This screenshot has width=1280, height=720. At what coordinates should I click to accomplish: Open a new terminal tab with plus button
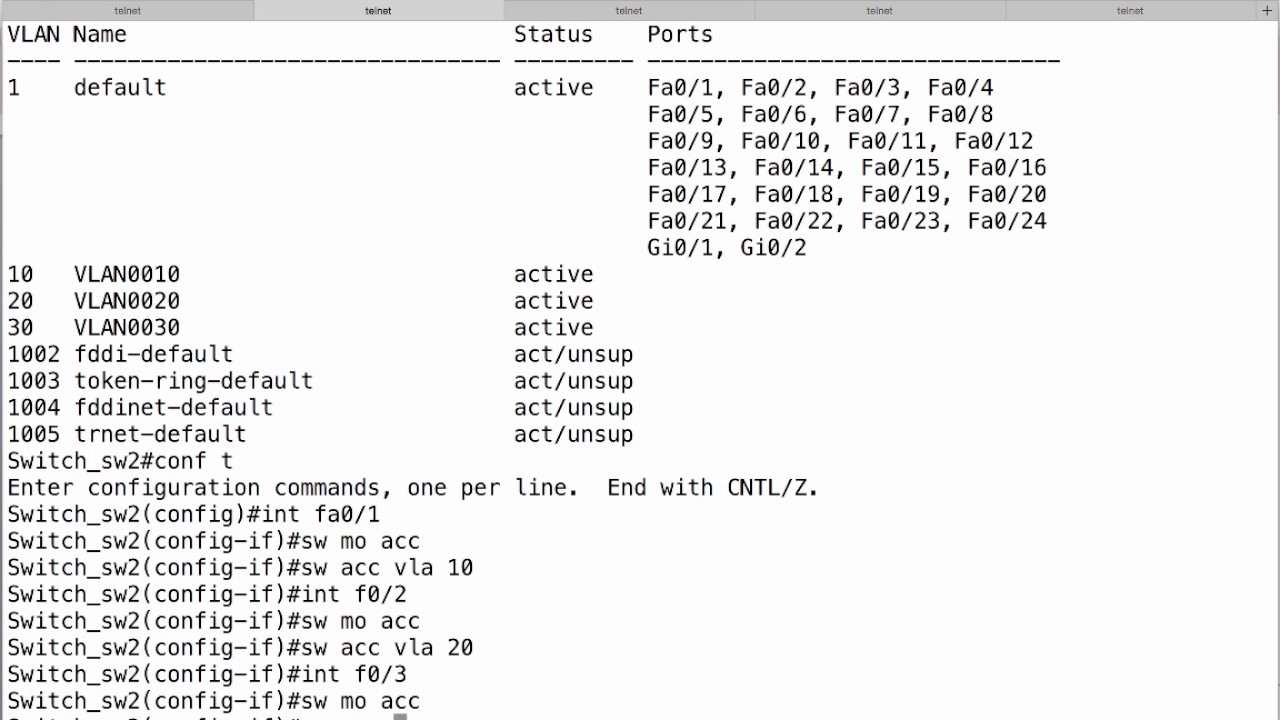1267,10
